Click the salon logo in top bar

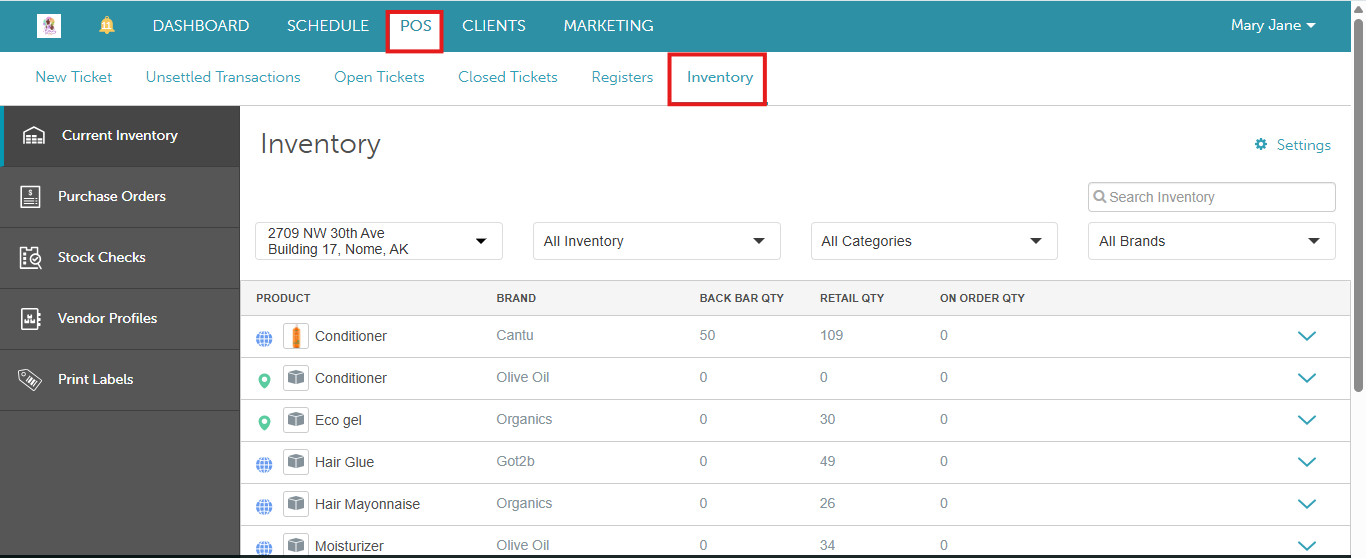point(49,26)
